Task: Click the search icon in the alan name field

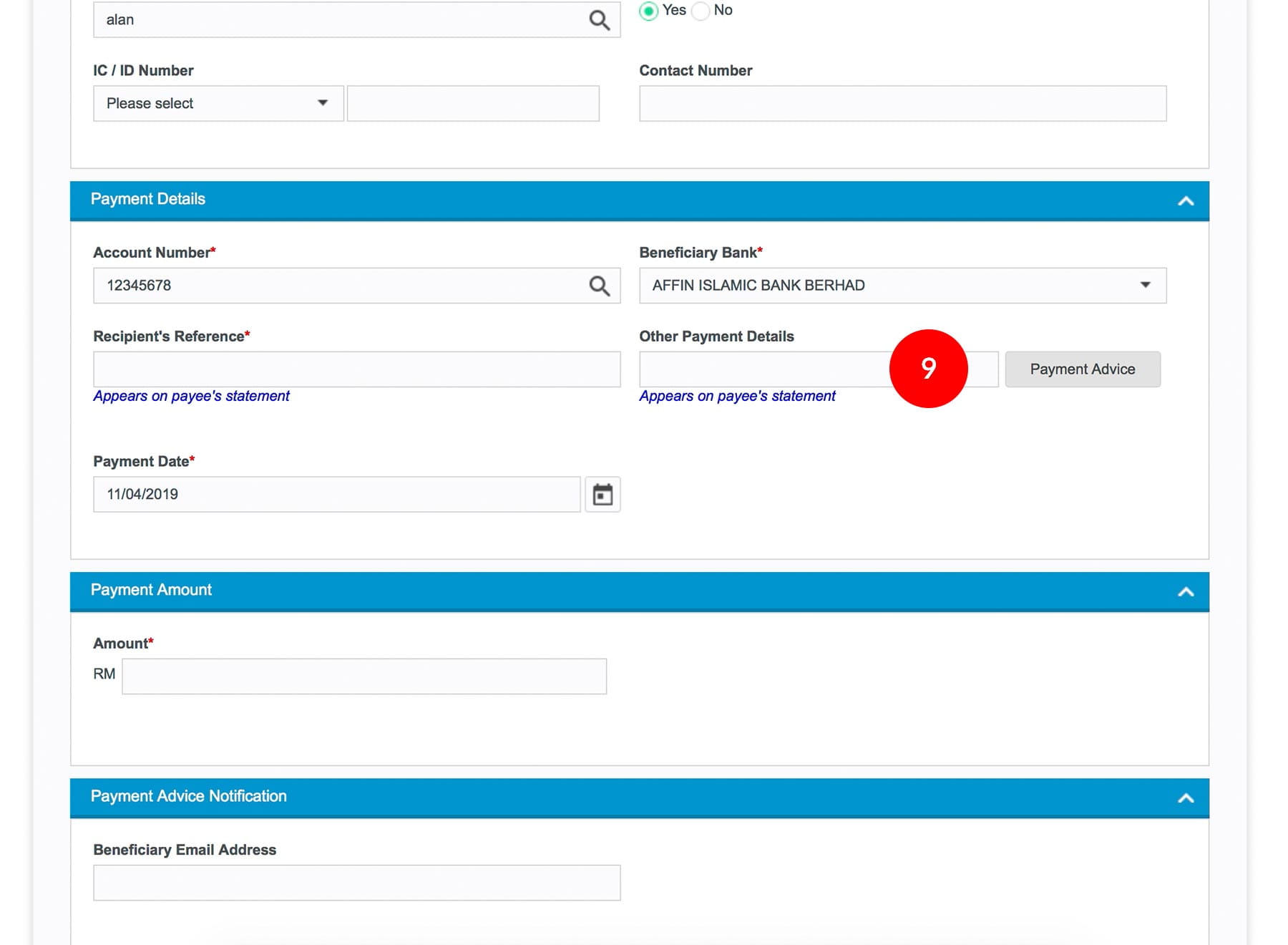Action: click(x=599, y=20)
